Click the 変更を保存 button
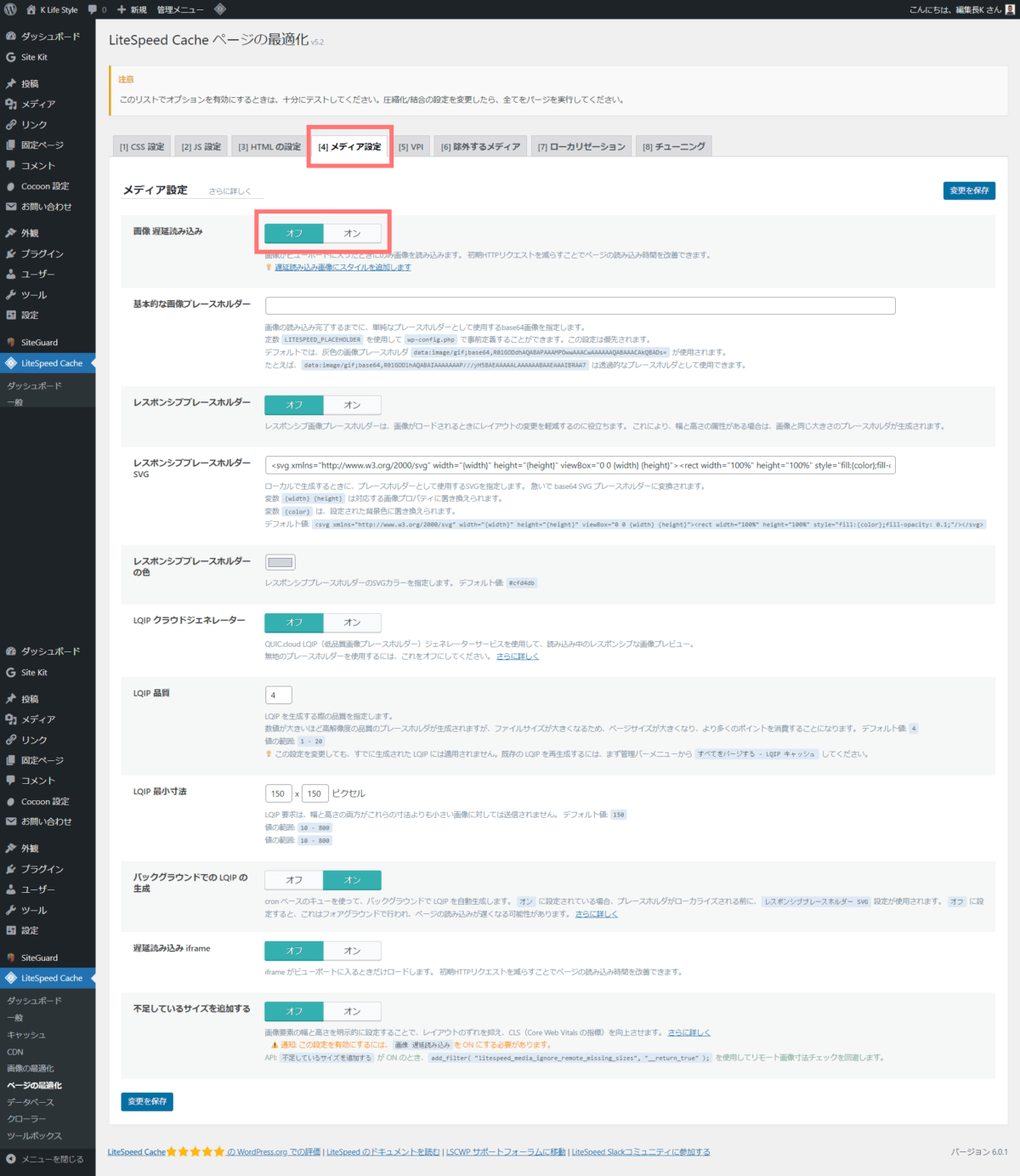The image size is (1020, 1176). click(969, 190)
